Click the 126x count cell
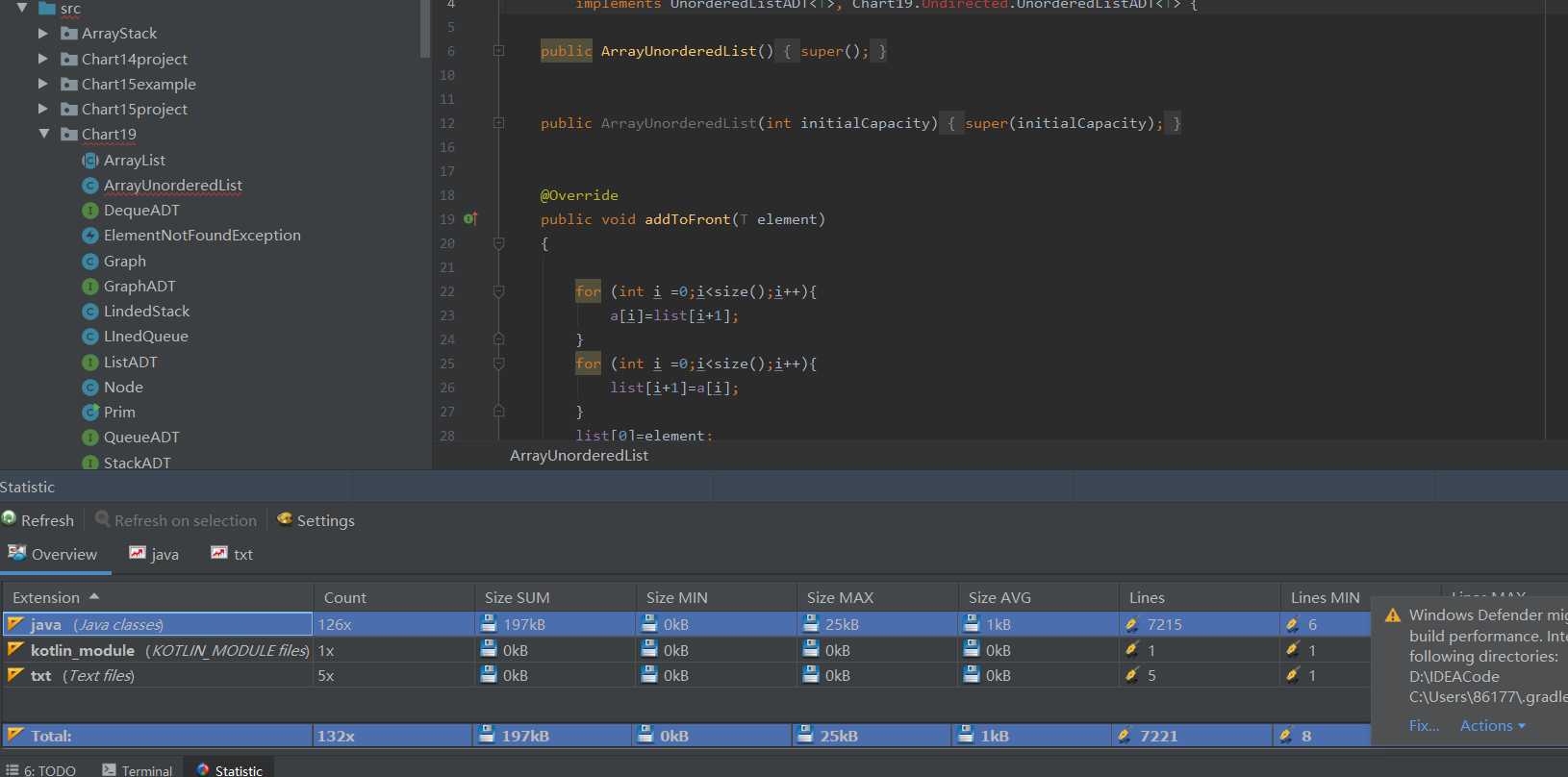This screenshot has width=1568, height=777. (394, 625)
